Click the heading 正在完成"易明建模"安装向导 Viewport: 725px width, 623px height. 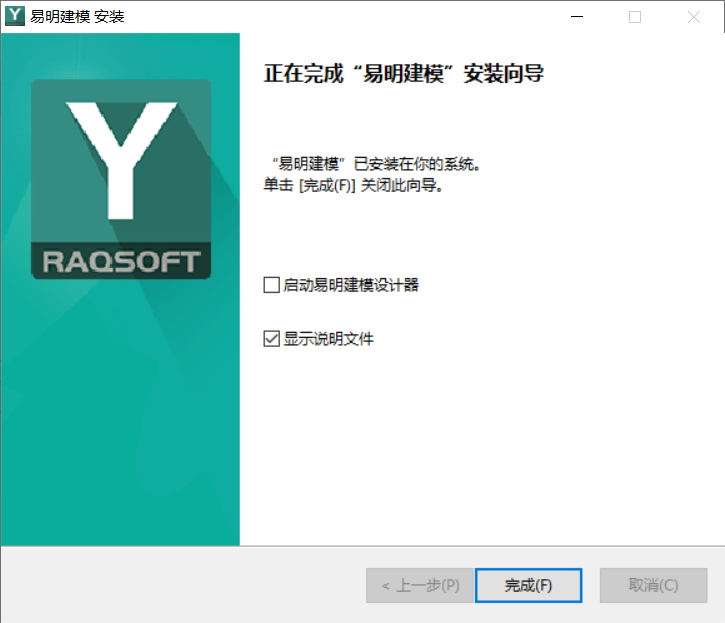pyautogui.click(x=404, y=74)
